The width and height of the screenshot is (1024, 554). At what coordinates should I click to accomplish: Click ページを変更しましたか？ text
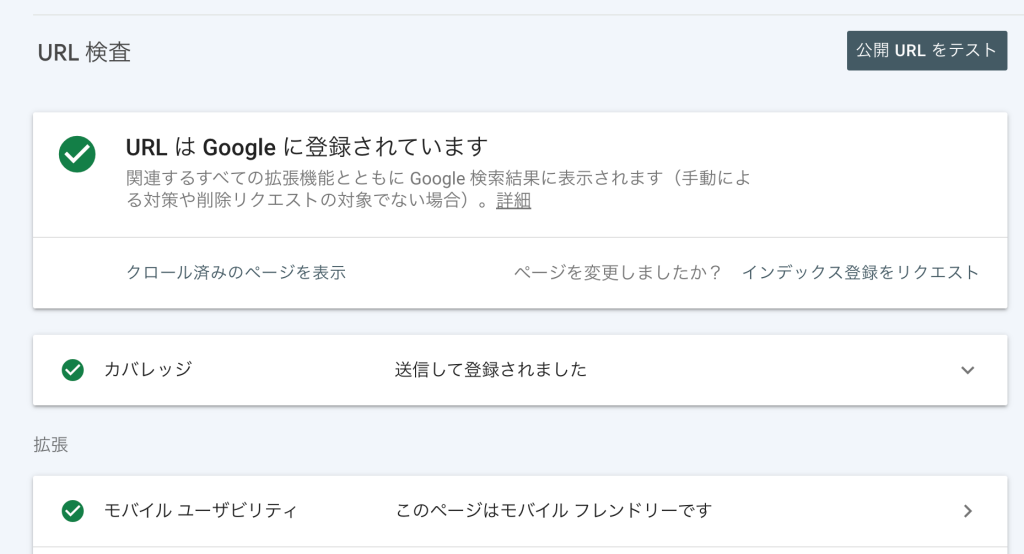618,272
